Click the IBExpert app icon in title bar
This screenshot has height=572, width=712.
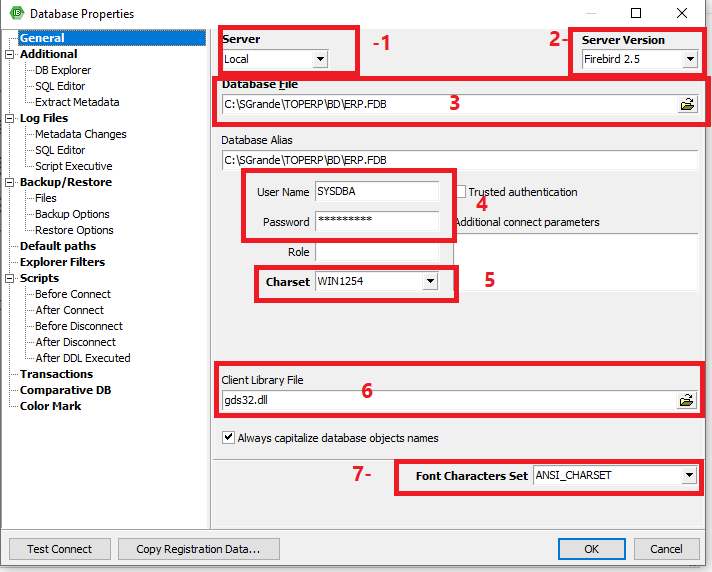click(15, 14)
